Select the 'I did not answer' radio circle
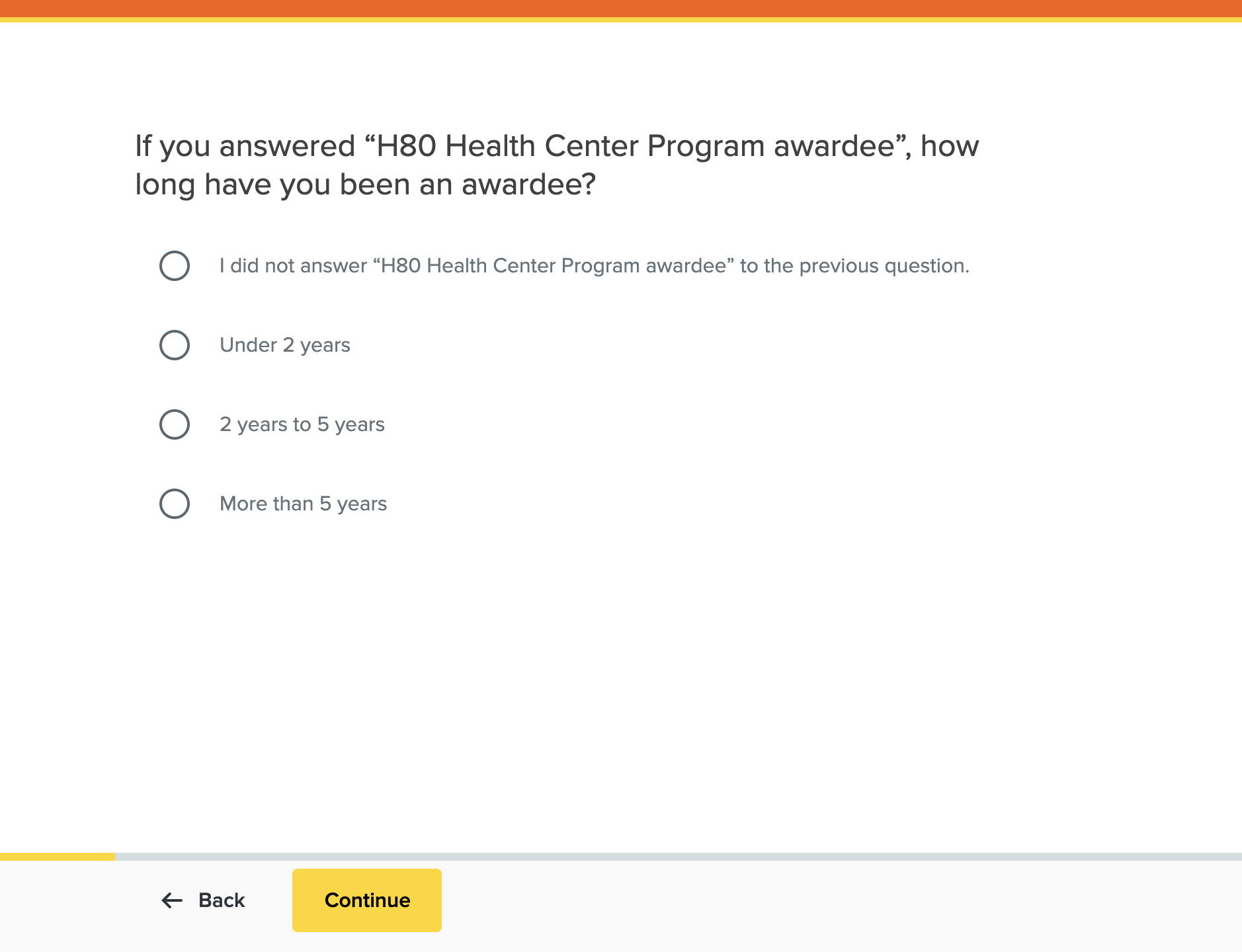Image resolution: width=1242 pixels, height=952 pixels. tap(175, 266)
